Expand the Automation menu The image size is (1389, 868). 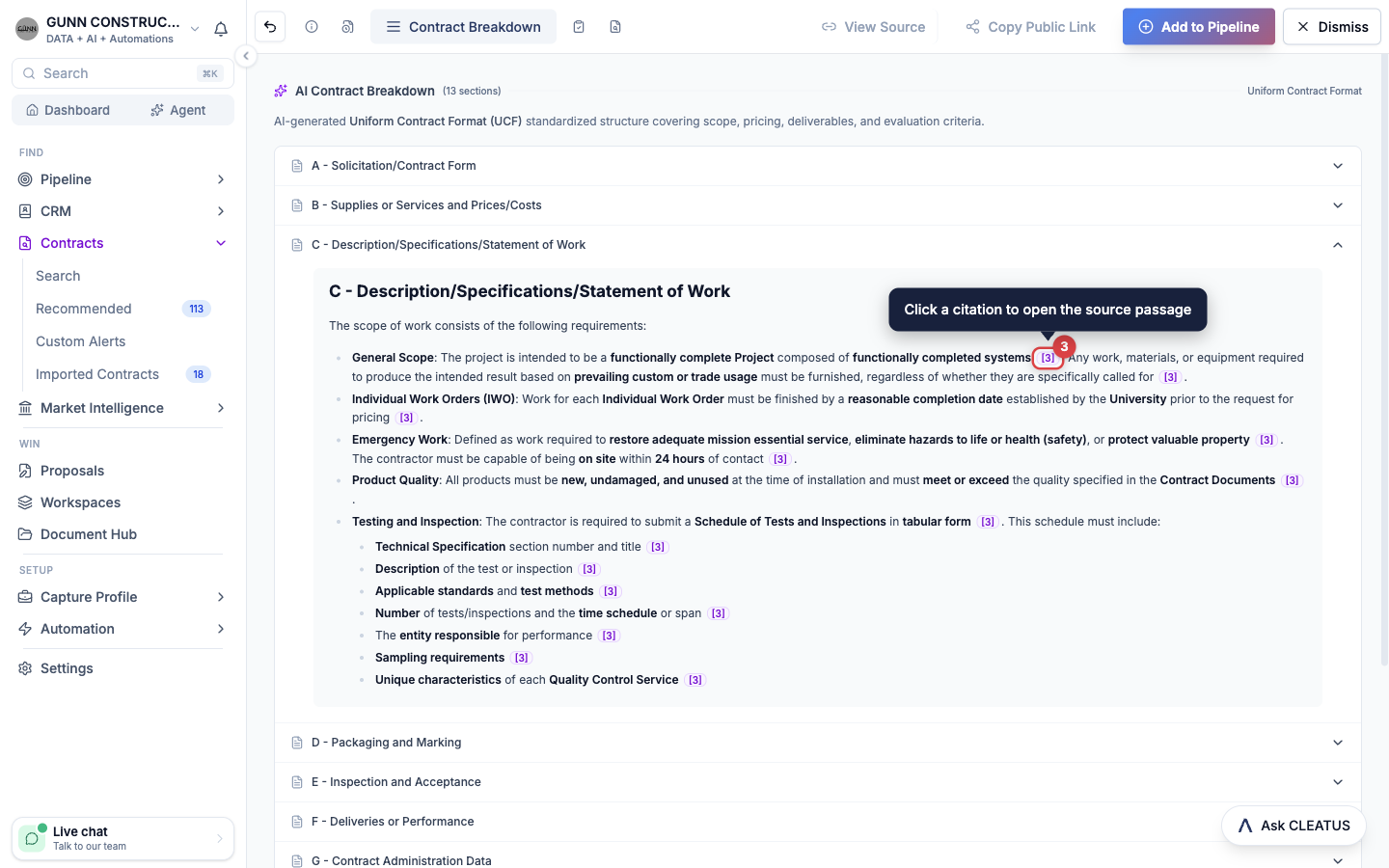click(123, 629)
